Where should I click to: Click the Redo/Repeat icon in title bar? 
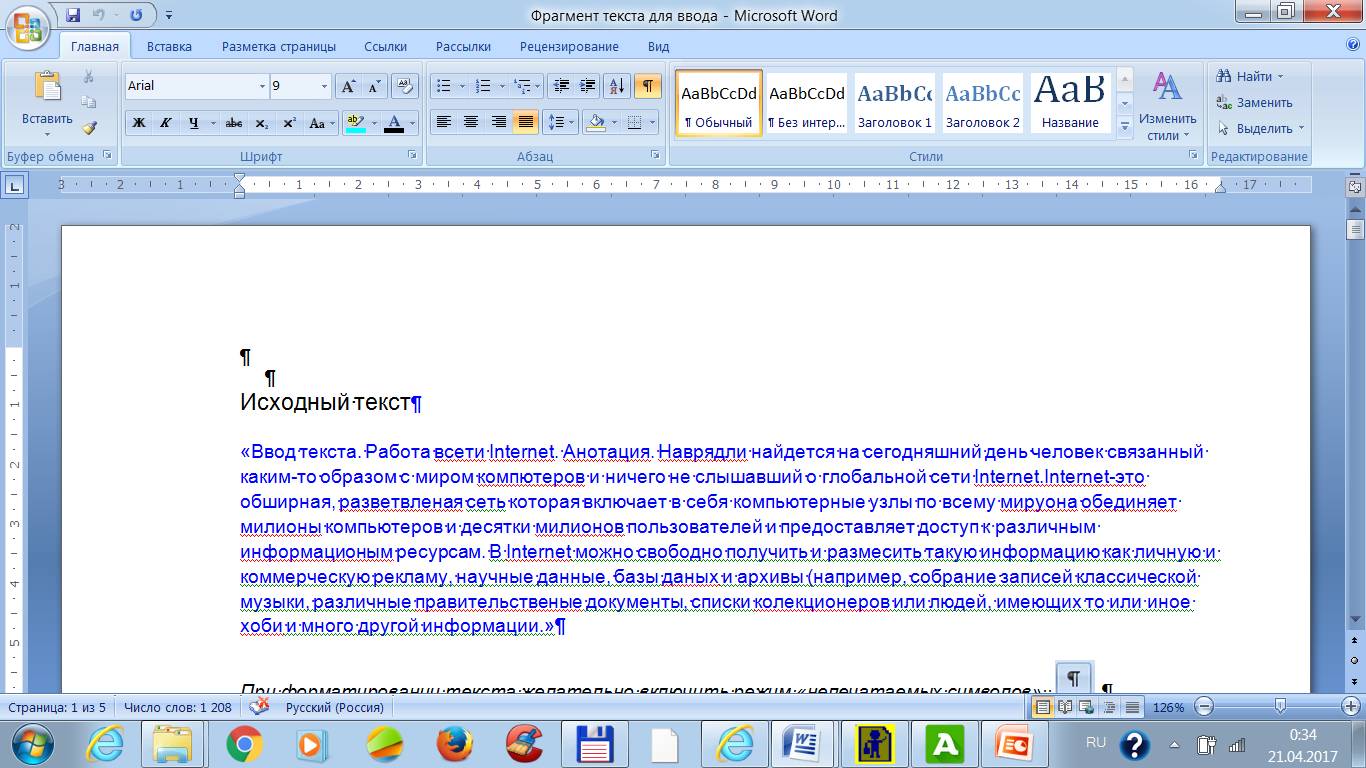point(136,15)
